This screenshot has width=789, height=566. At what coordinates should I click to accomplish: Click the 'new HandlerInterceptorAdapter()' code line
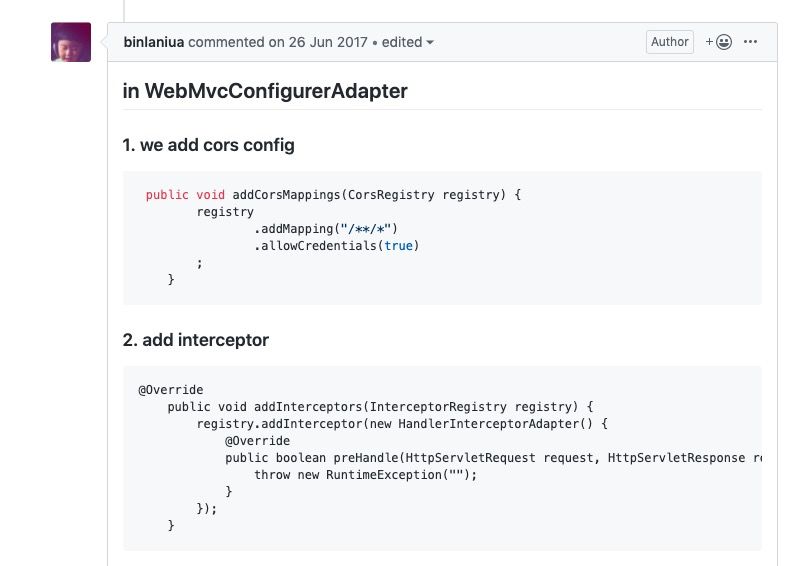[x=395, y=423]
